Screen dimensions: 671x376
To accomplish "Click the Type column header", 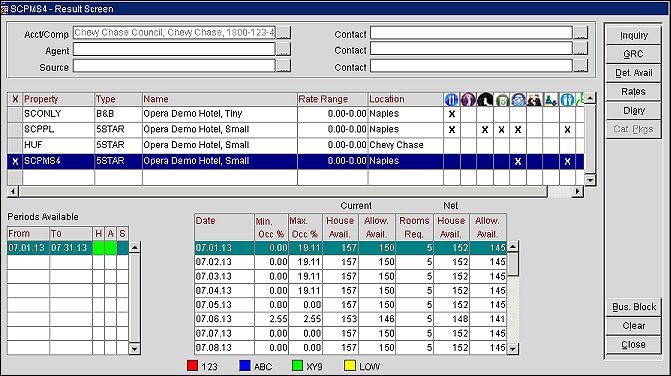I will coord(118,99).
